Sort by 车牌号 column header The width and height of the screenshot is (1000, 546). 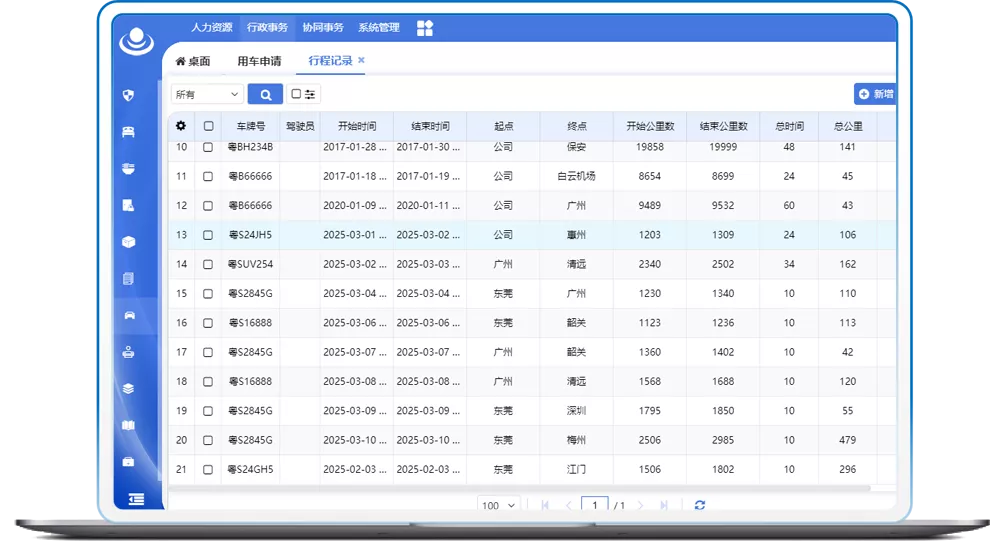(x=251, y=126)
